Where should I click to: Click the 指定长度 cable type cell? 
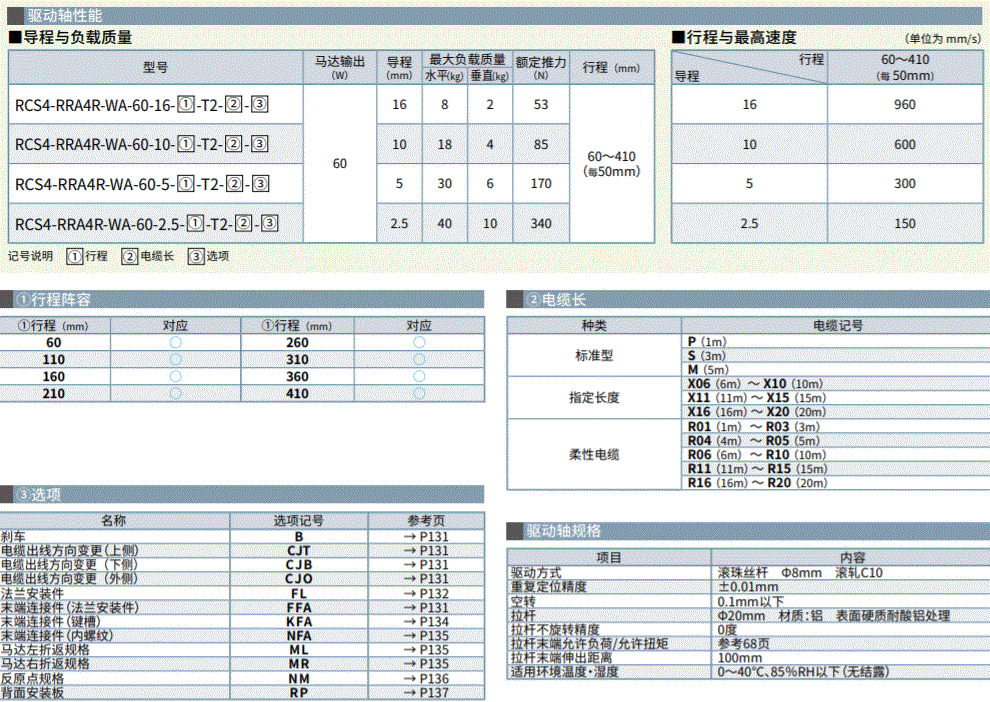(594, 398)
